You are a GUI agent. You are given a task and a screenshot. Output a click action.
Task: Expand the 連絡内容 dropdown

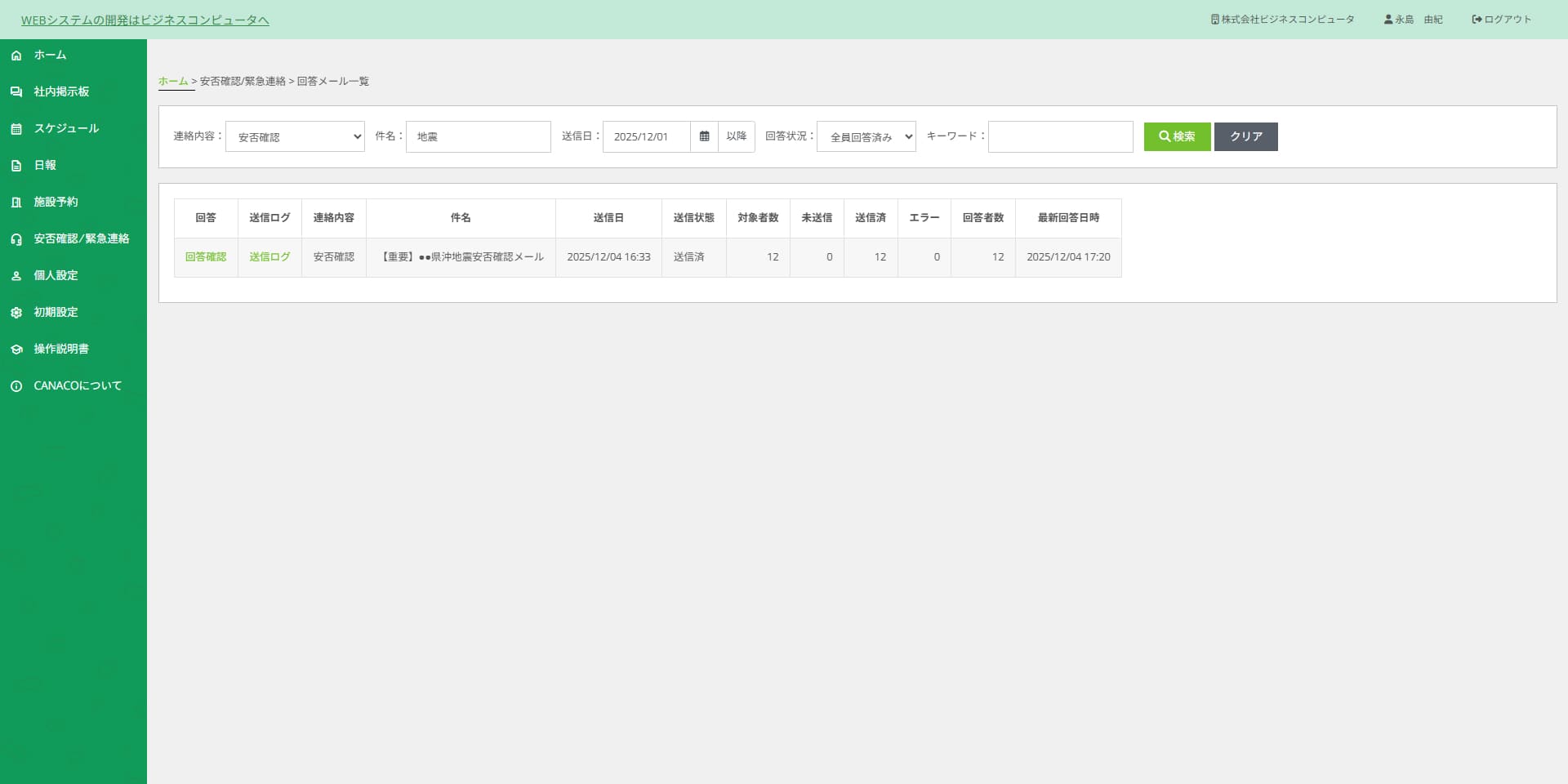[295, 136]
